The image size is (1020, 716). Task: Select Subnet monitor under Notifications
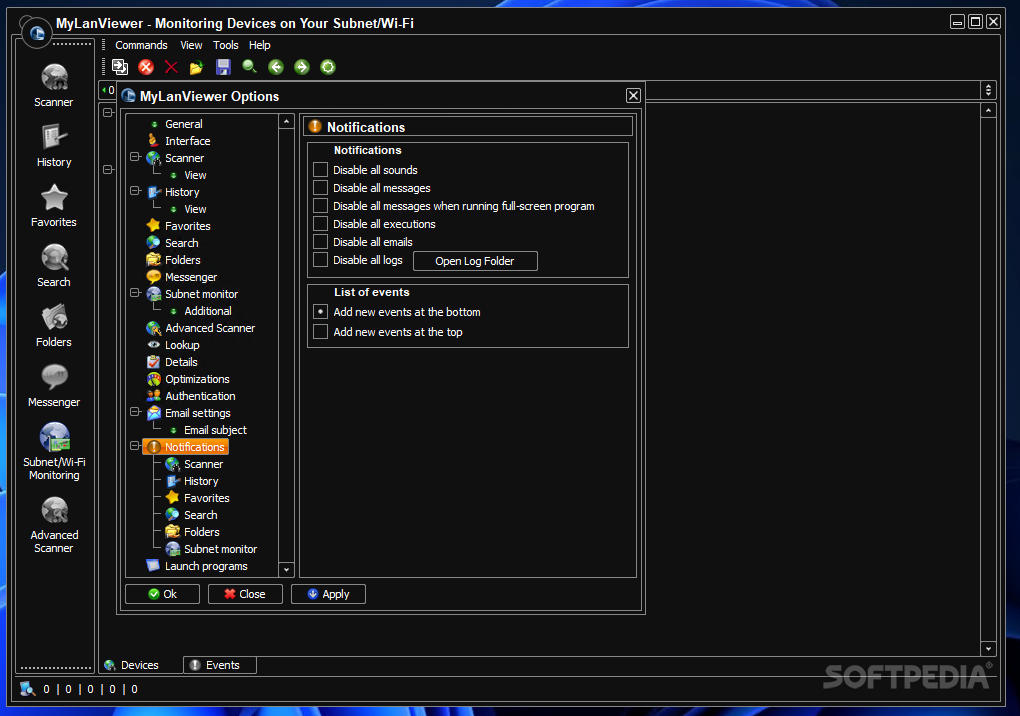tap(220, 549)
